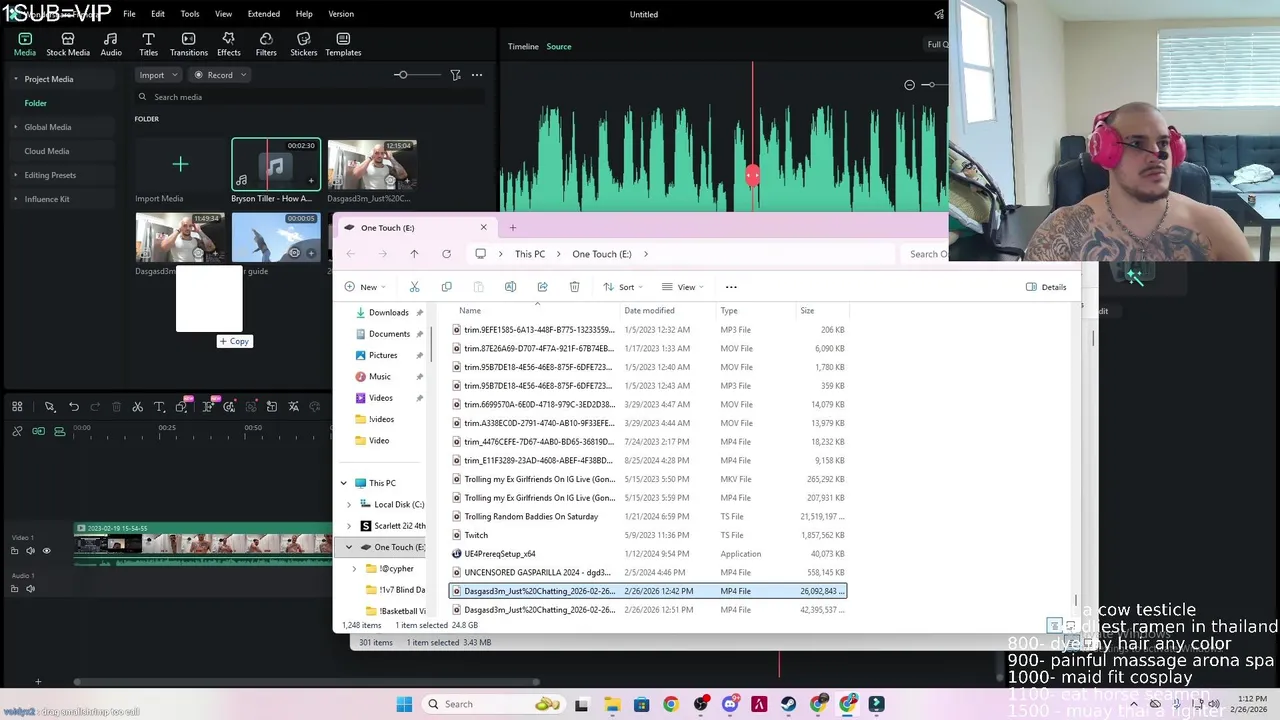Mute the Audio 1 track

pyautogui.click(x=30, y=589)
